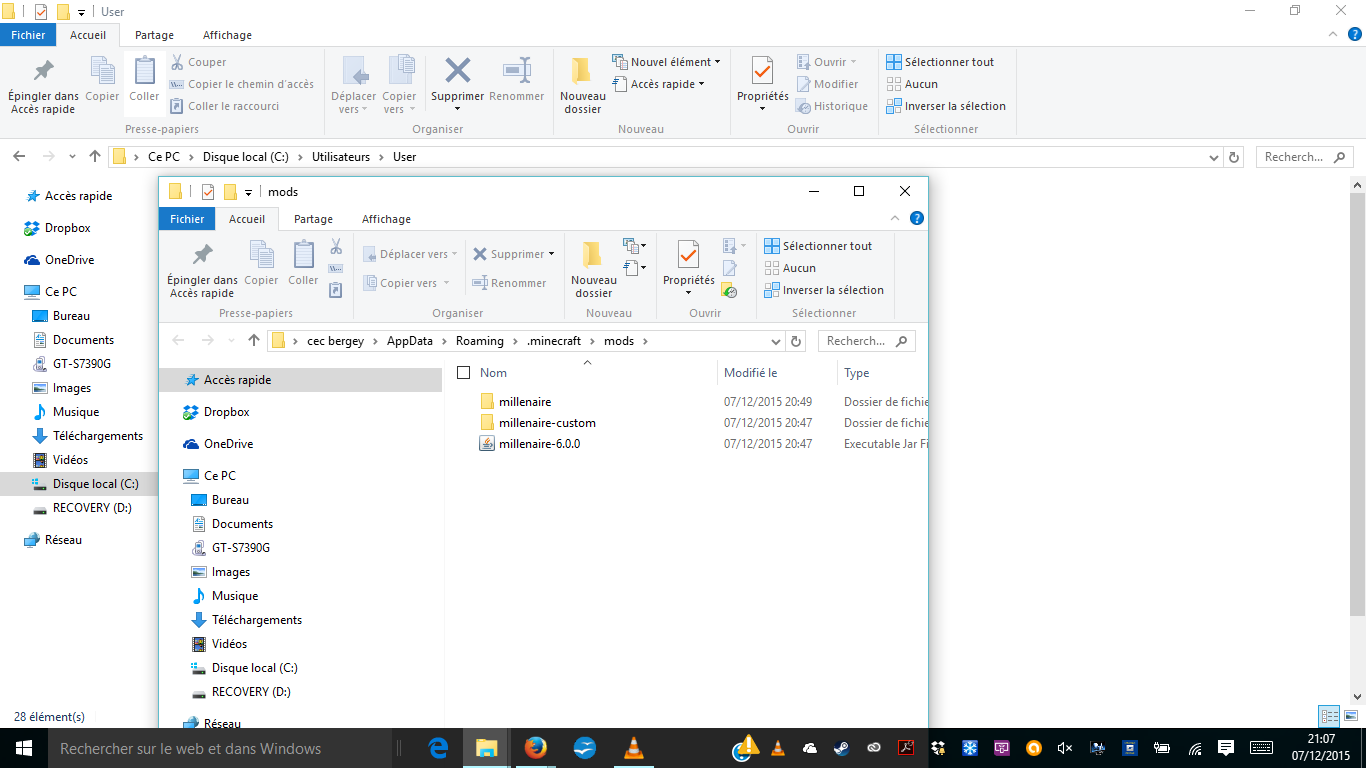1366x768 pixels.
Task: Create Nouveau dossier in mods window
Action: pos(594,270)
